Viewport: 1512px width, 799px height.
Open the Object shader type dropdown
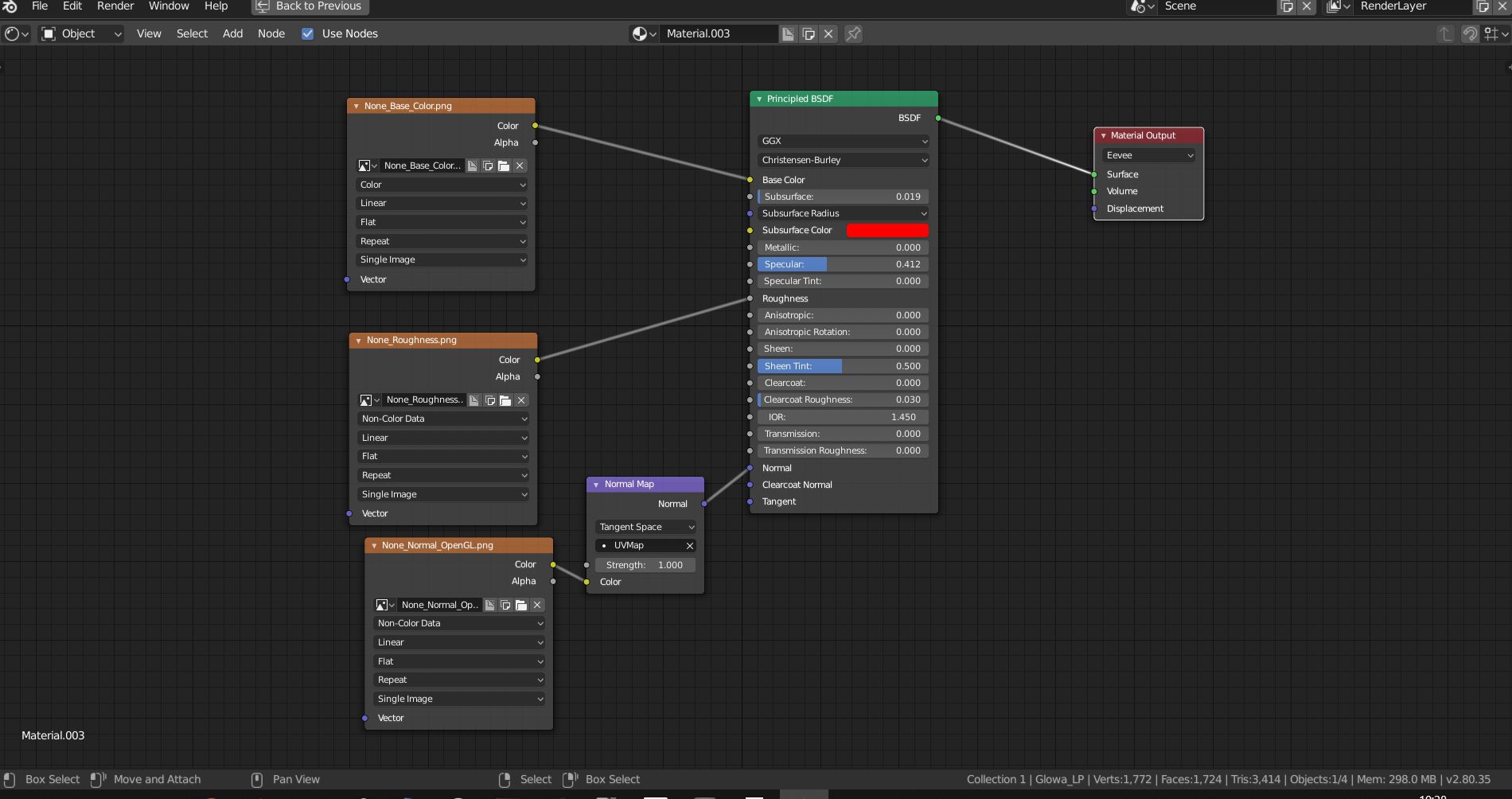tap(82, 33)
